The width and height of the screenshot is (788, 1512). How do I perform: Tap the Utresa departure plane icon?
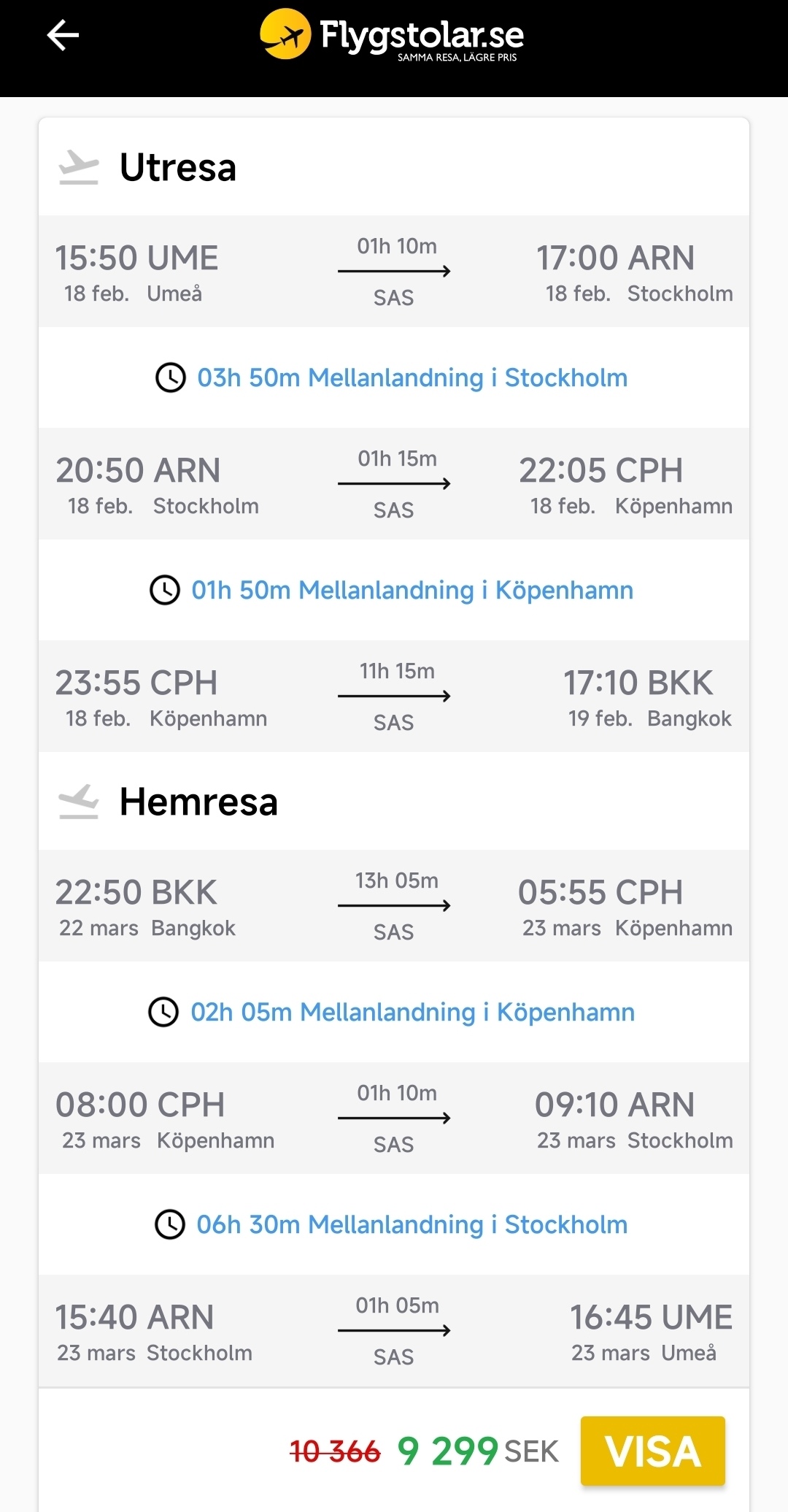pos(79,167)
